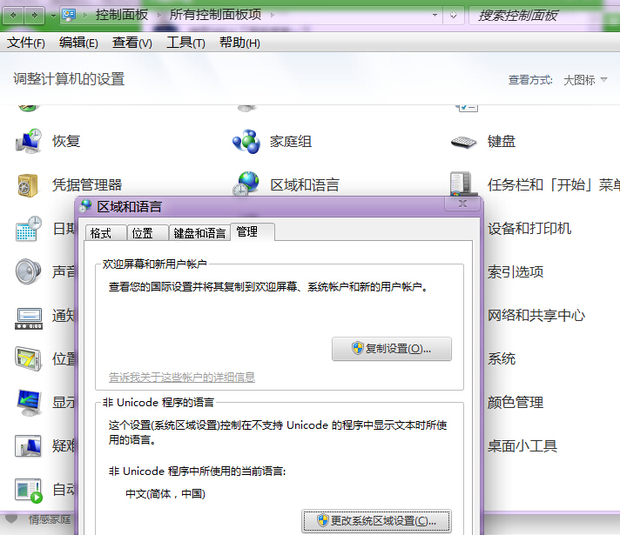Click the troubleshooting computer icon
The height and width of the screenshot is (535, 620).
[28, 446]
